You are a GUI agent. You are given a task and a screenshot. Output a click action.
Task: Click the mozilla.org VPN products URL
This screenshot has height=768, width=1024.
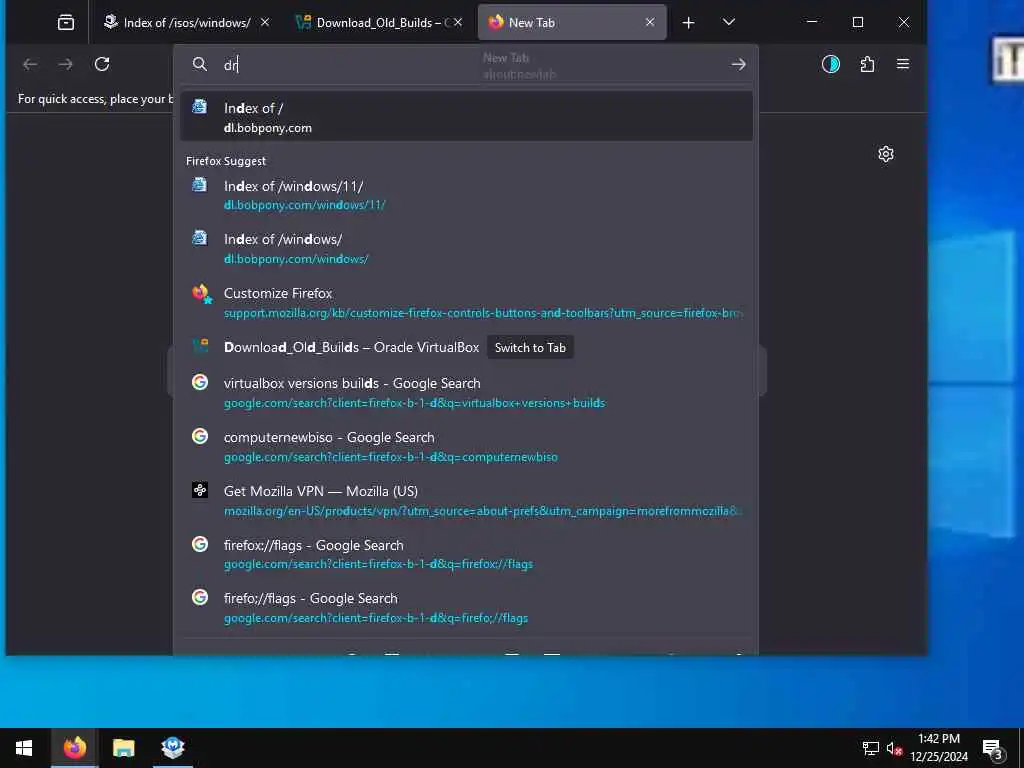tap(483, 511)
